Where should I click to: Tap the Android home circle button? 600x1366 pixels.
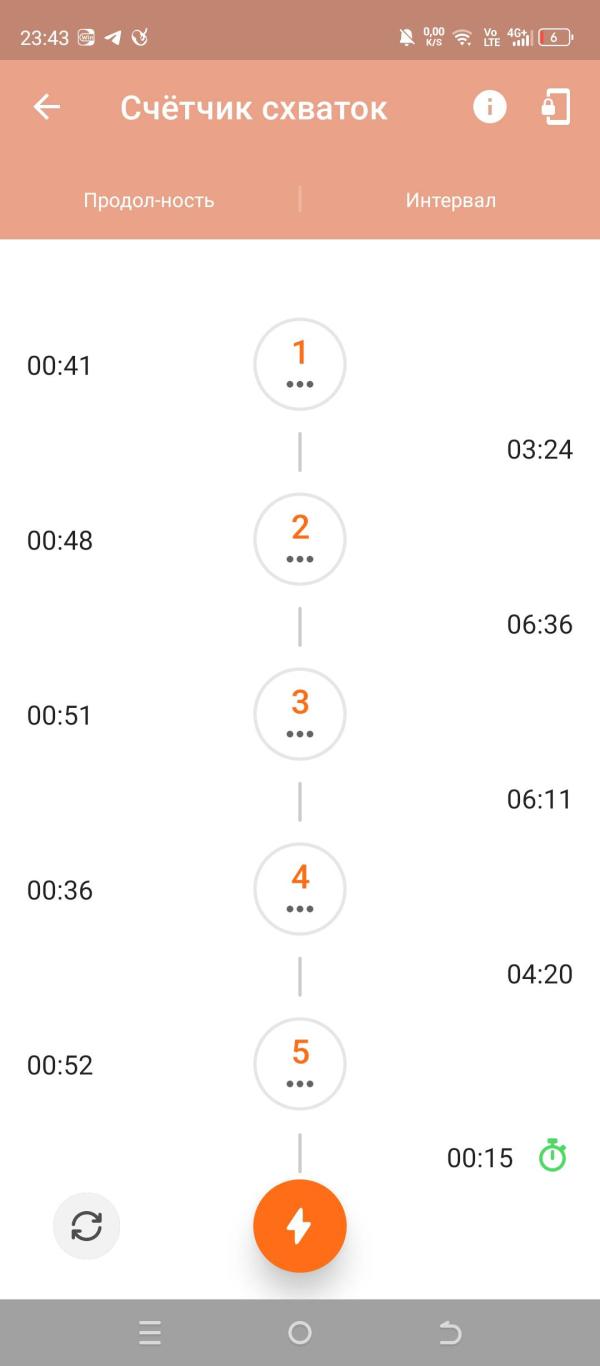point(300,1332)
